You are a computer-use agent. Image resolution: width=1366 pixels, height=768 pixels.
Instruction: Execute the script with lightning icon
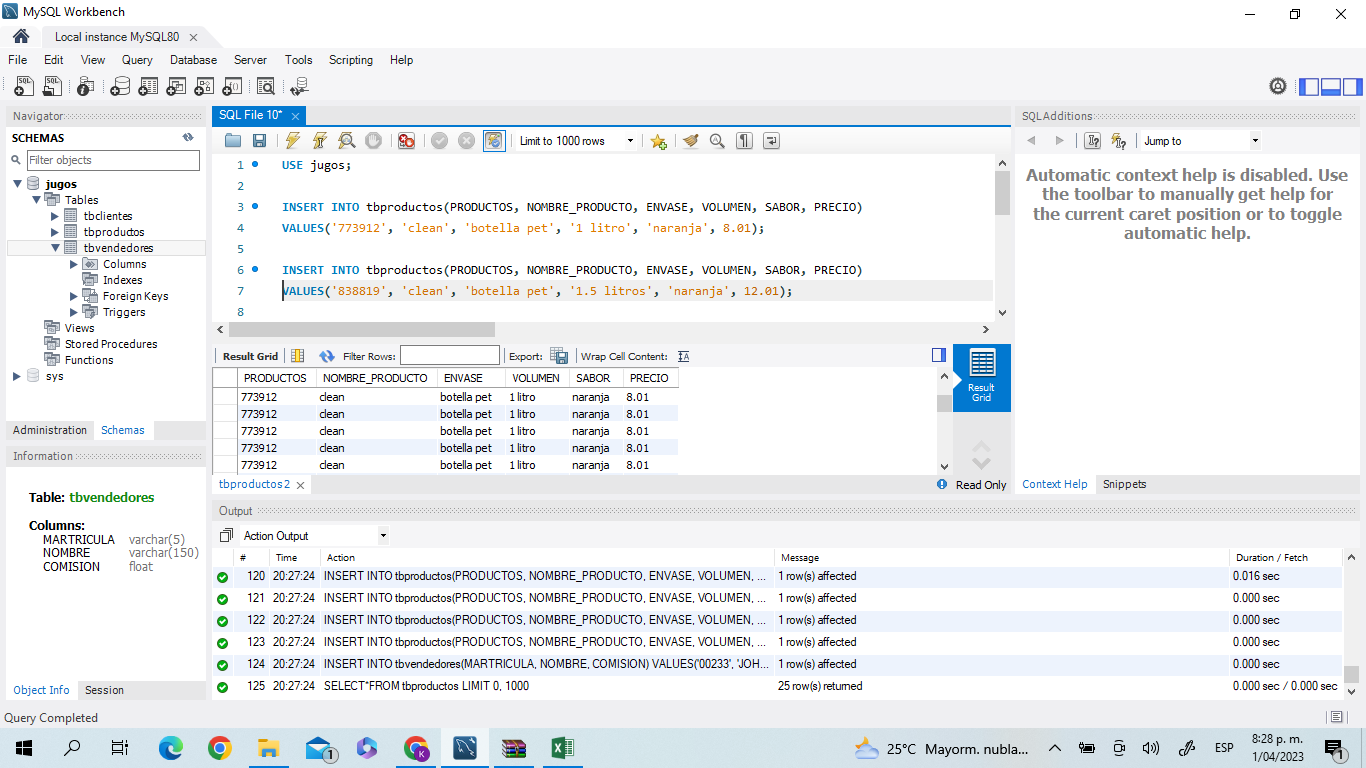tap(293, 141)
